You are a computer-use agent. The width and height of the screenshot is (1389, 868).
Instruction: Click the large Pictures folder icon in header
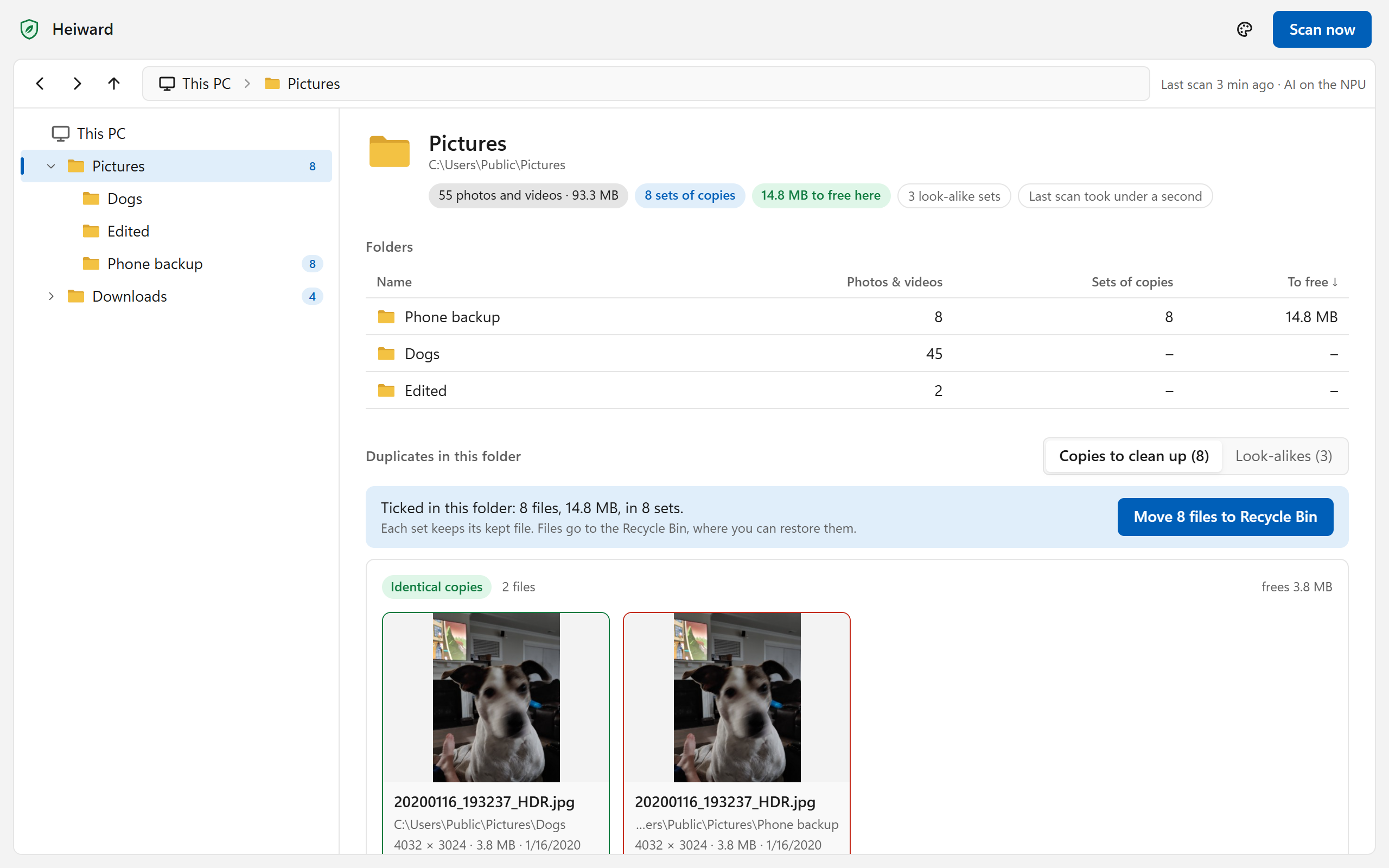coord(389,151)
